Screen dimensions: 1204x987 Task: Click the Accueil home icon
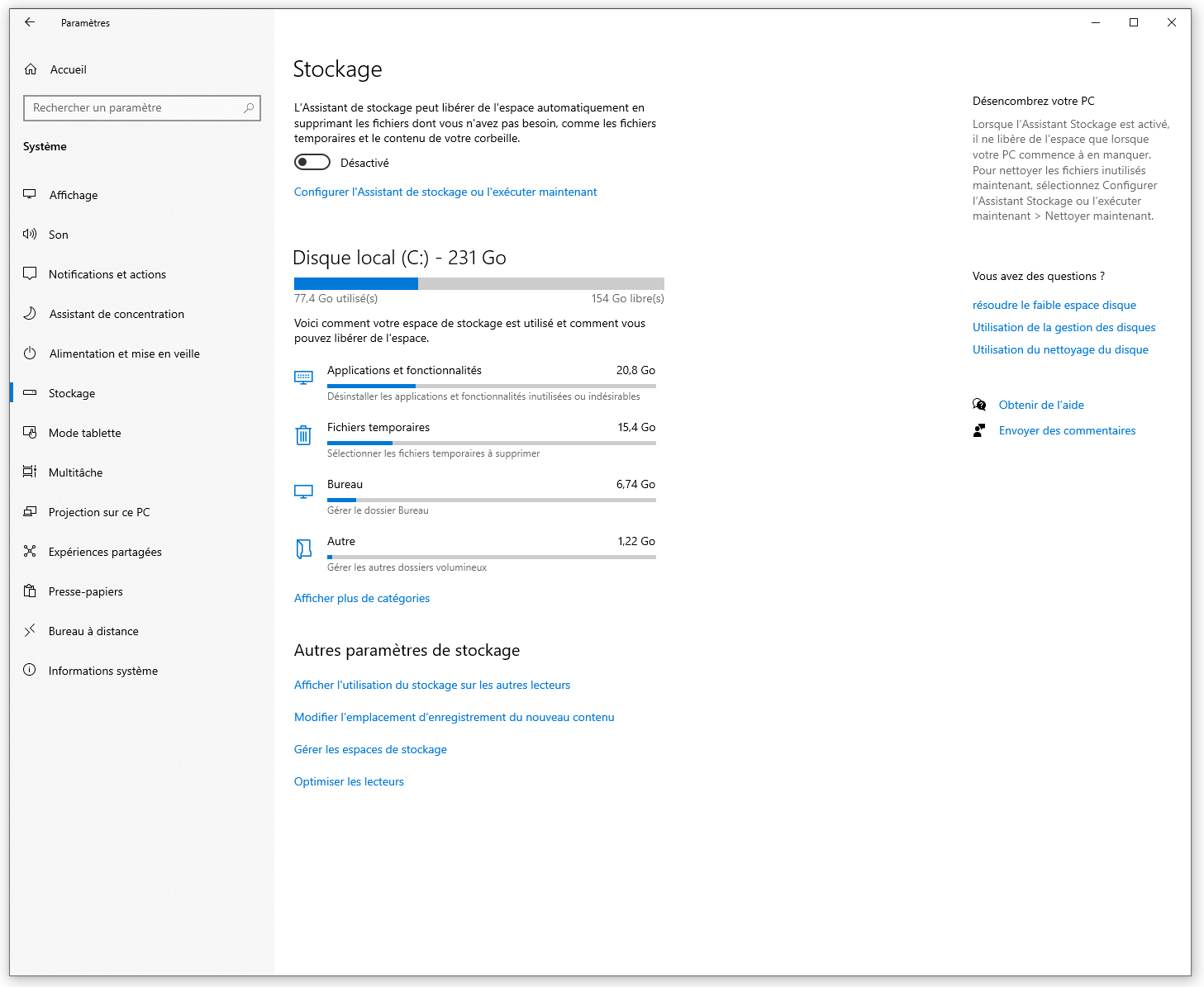[31, 69]
